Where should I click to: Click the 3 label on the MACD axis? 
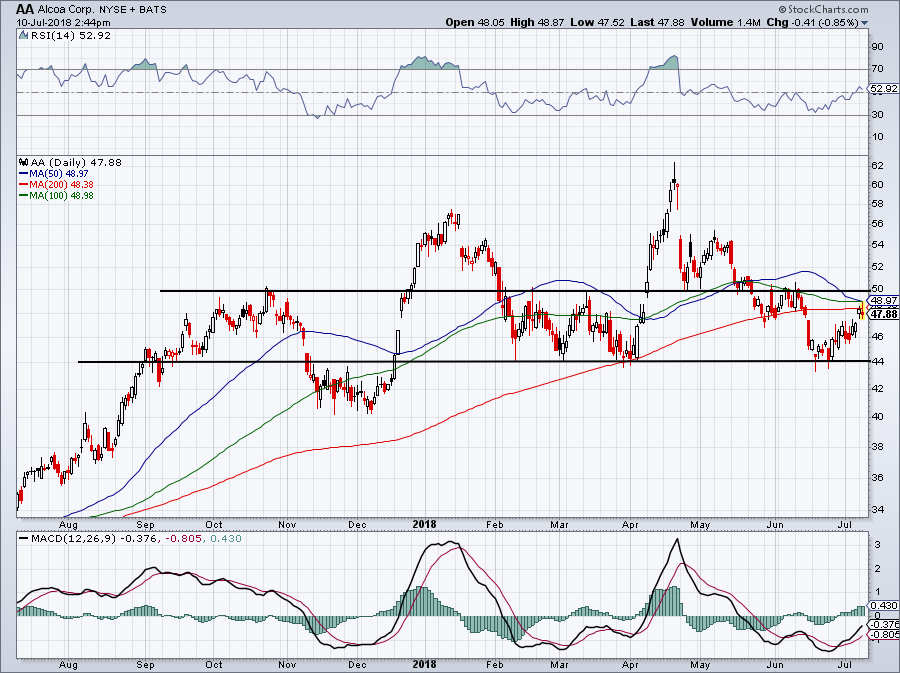877,544
